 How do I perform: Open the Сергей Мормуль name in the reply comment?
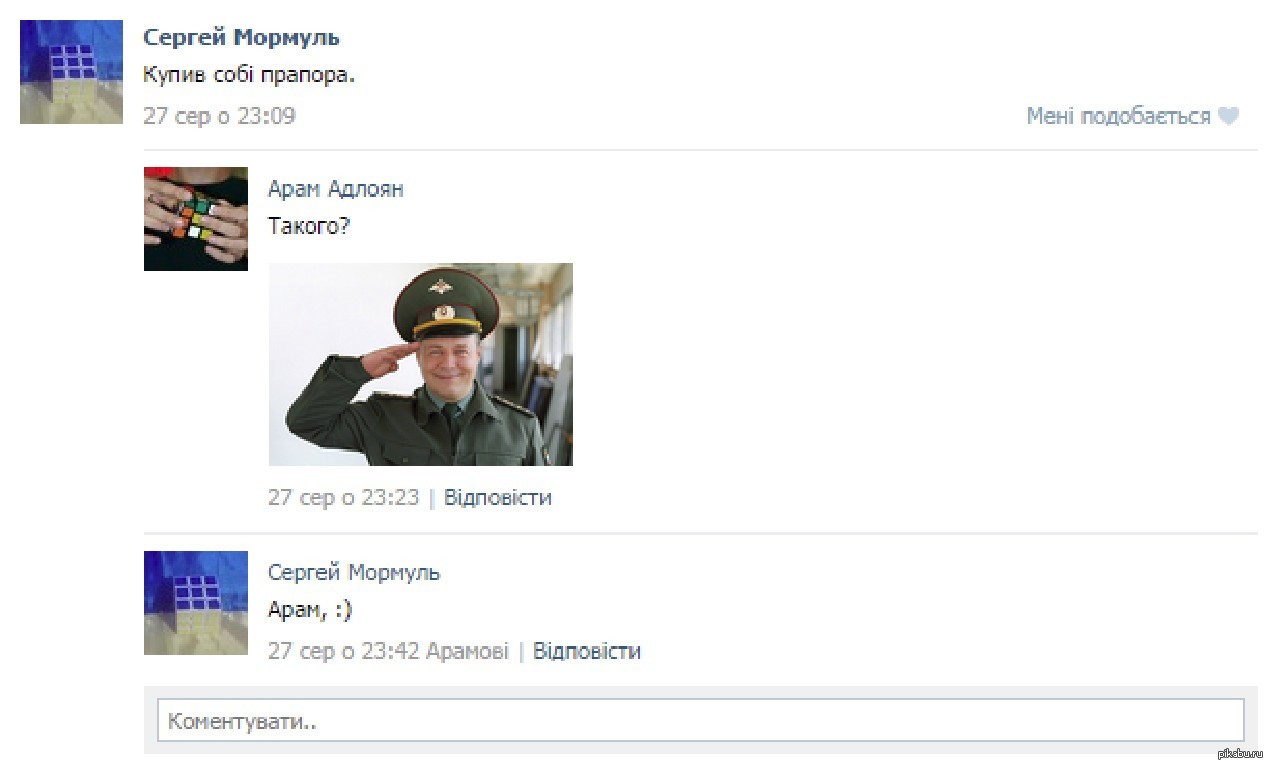click(x=354, y=573)
